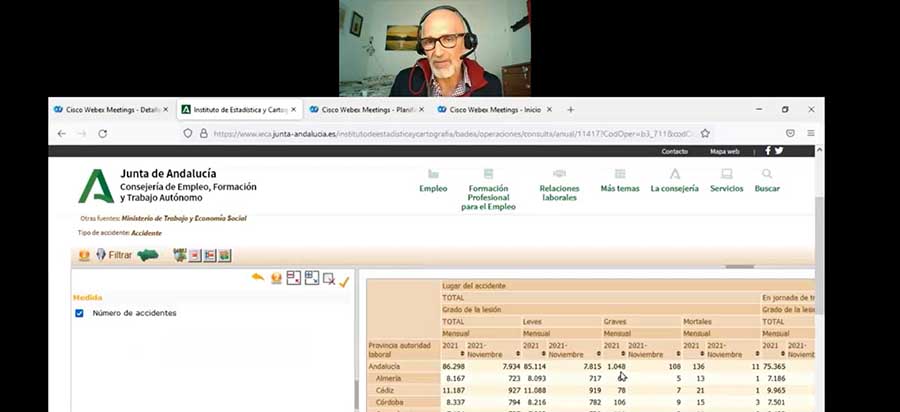The height and width of the screenshot is (412, 900).
Task: Sort the Graves 2021-Noviembre column arrows
Action: 675,354
